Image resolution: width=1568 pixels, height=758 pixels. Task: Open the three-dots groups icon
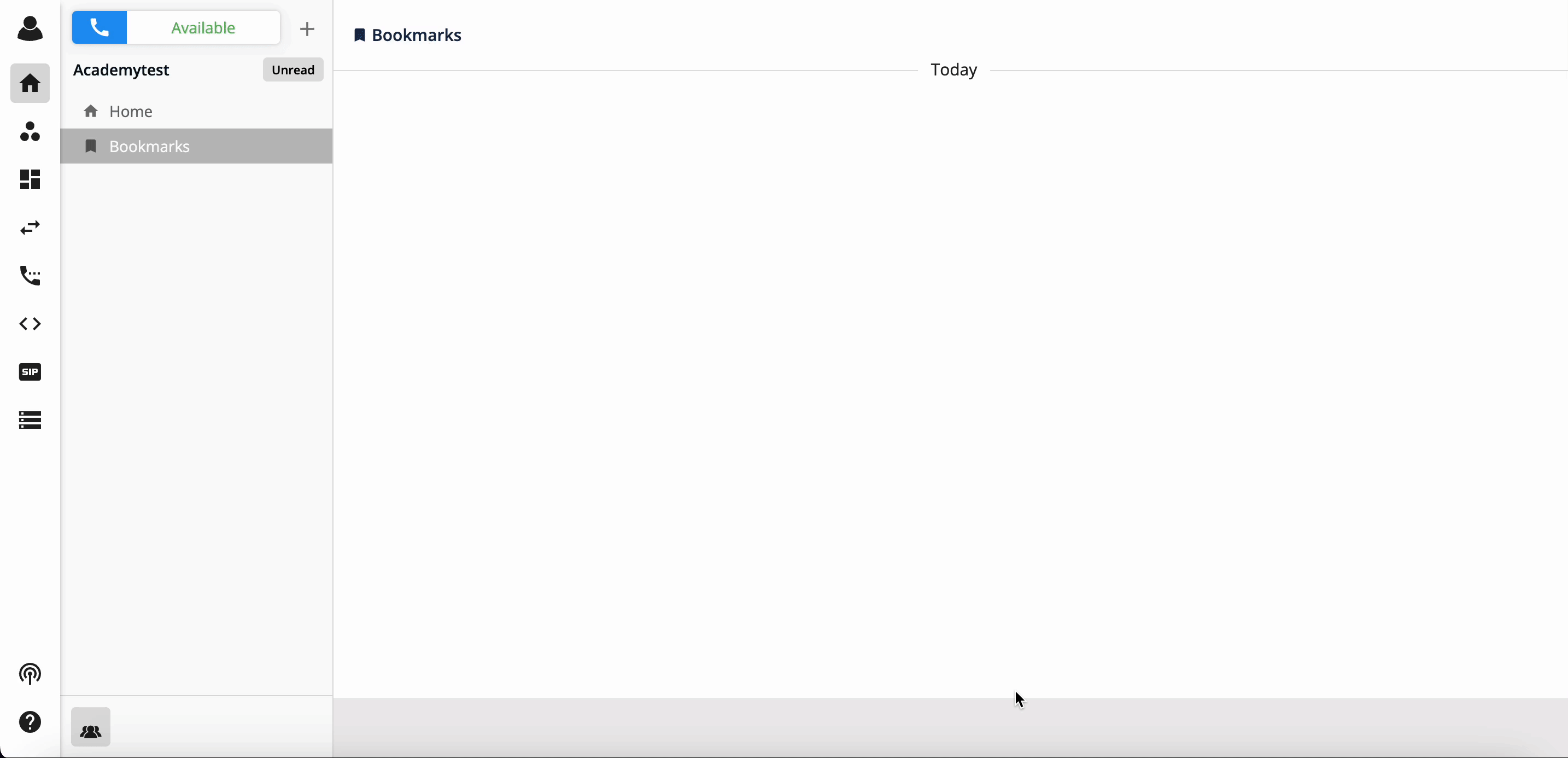click(30, 131)
